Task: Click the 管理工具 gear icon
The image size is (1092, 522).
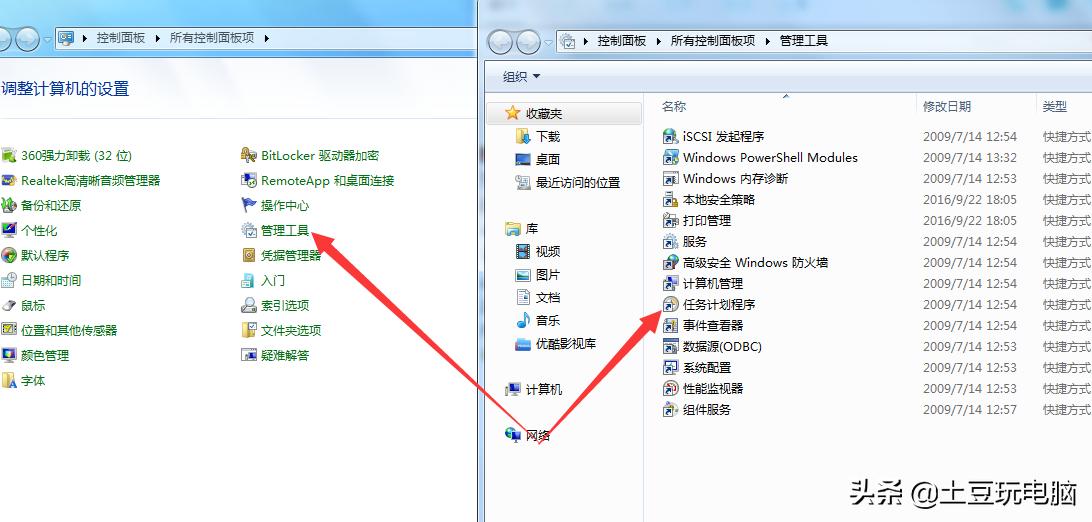Action: click(249, 230)
